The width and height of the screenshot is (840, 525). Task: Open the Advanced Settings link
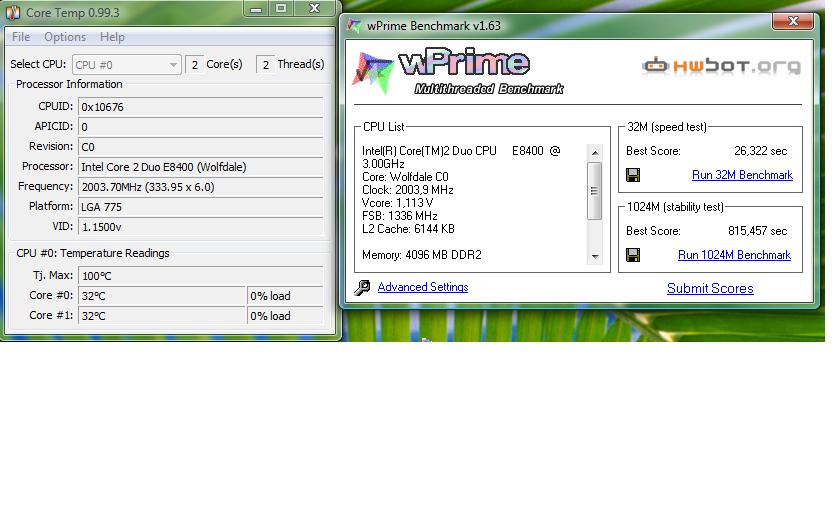coord(422,288)
